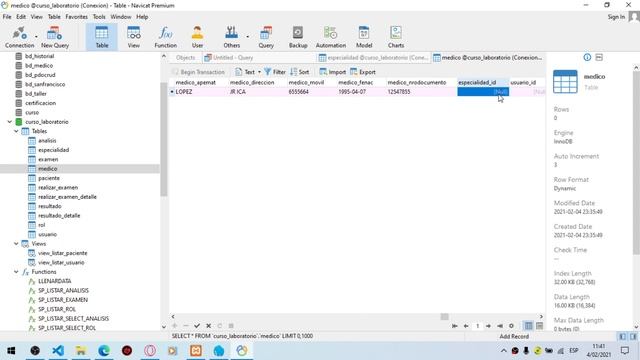Open the Charts toolbar icon
The width and height of the screenshot is (640, 360).
(396, 37)
